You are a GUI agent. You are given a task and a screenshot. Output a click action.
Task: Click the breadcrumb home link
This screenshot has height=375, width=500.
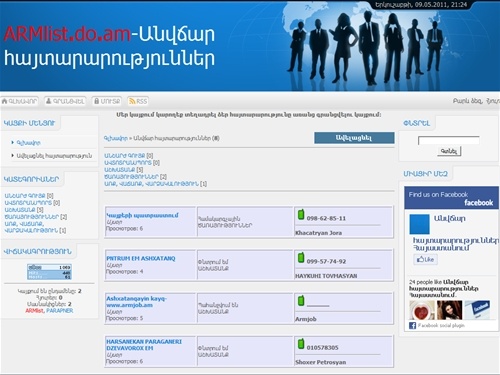pyautogui.click(x=116, y=138)
